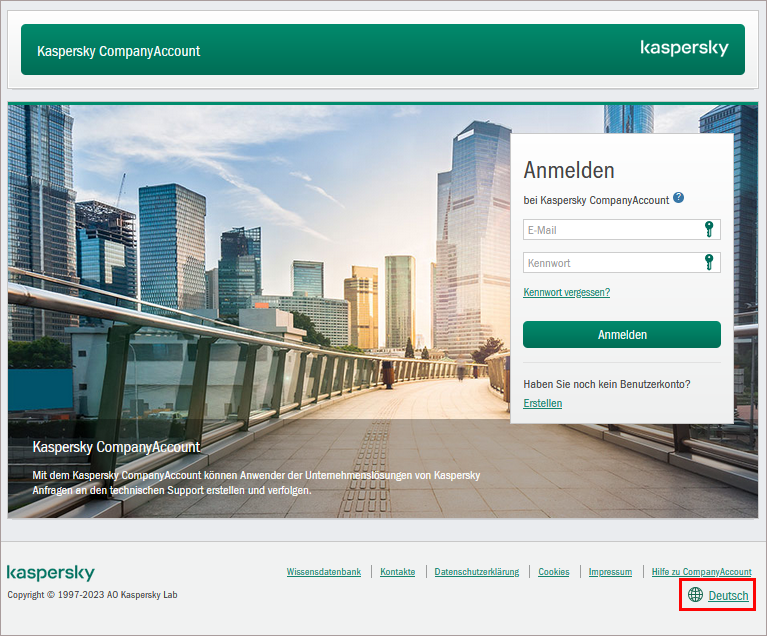
Task: Open the Kontakte footer link
Action: click(398, 571)
